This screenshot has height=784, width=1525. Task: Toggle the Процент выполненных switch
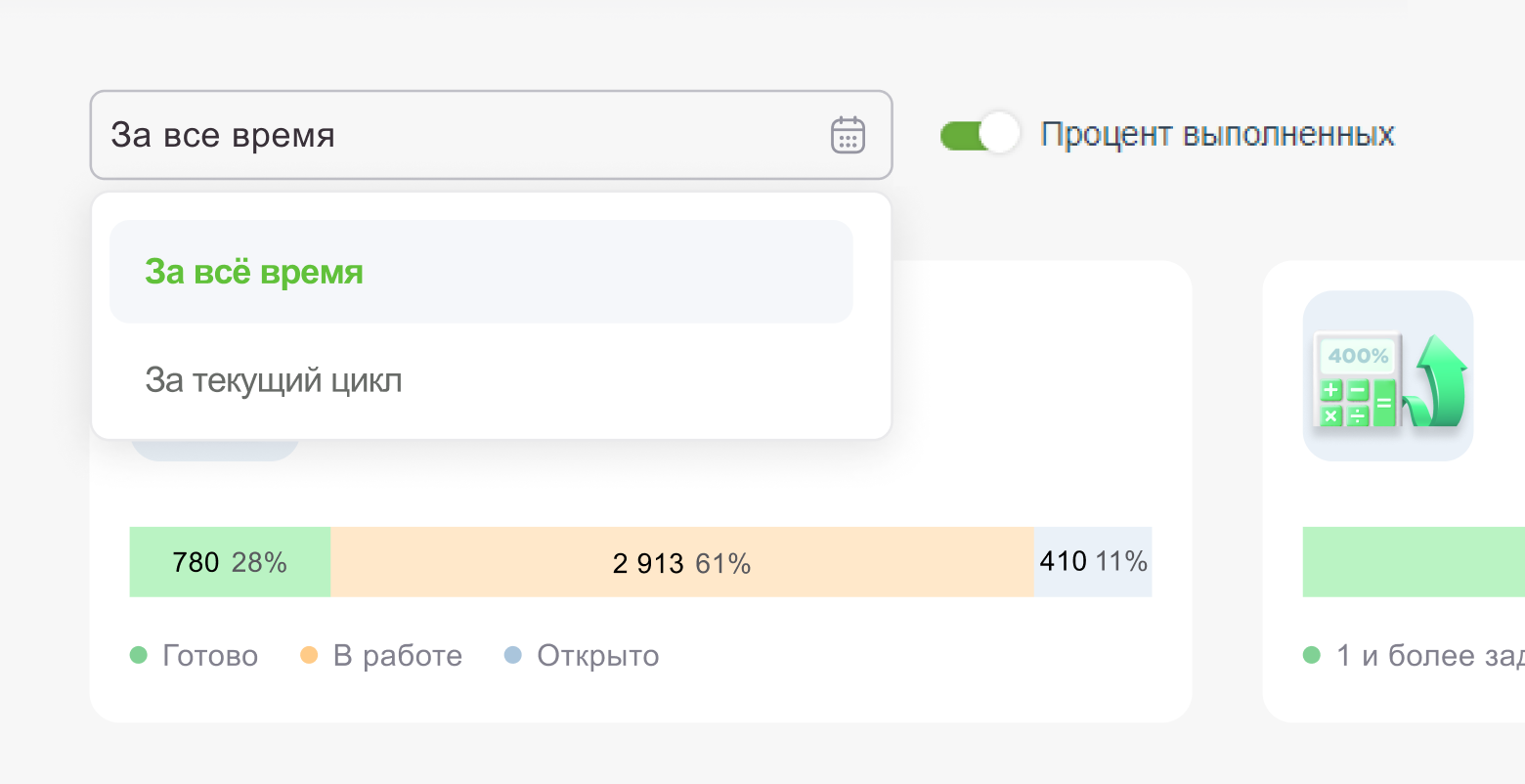(980, 134)
